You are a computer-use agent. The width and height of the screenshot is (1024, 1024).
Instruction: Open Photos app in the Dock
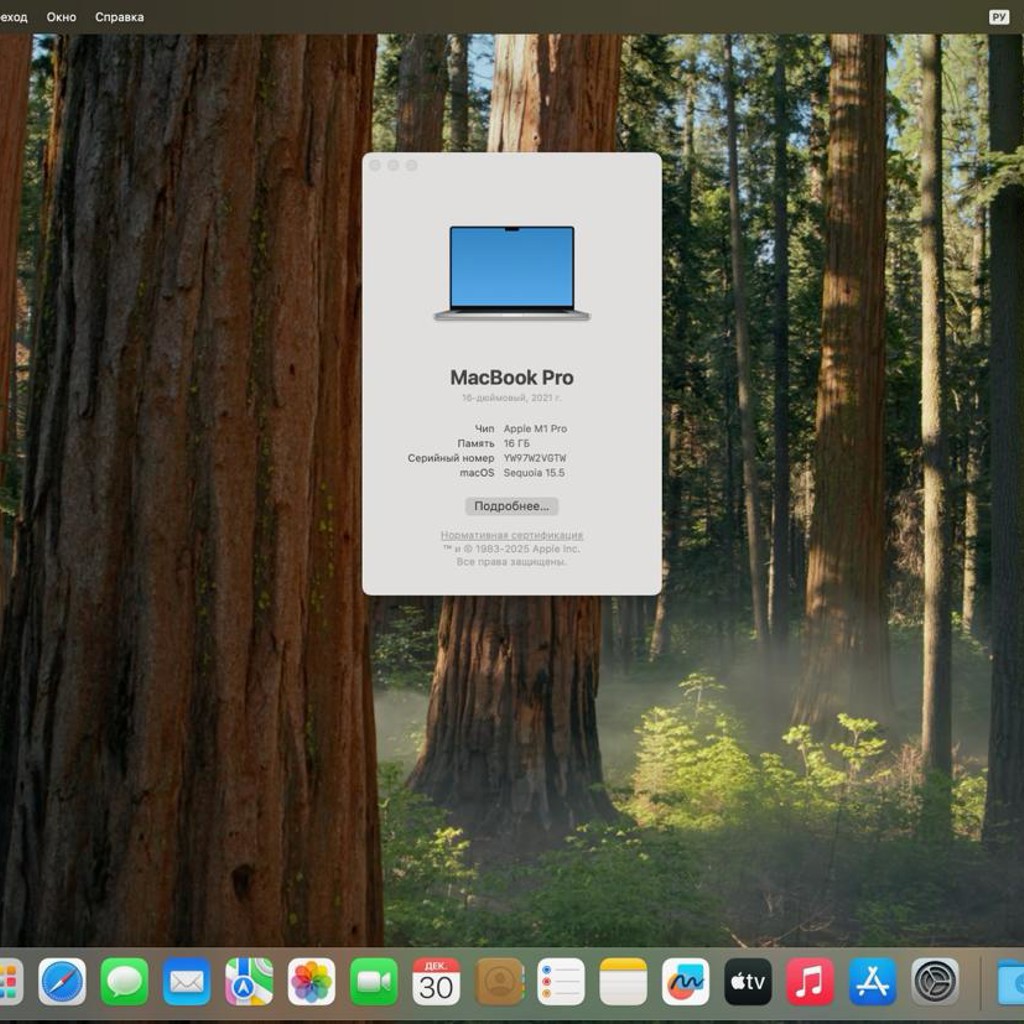(312, 982)
